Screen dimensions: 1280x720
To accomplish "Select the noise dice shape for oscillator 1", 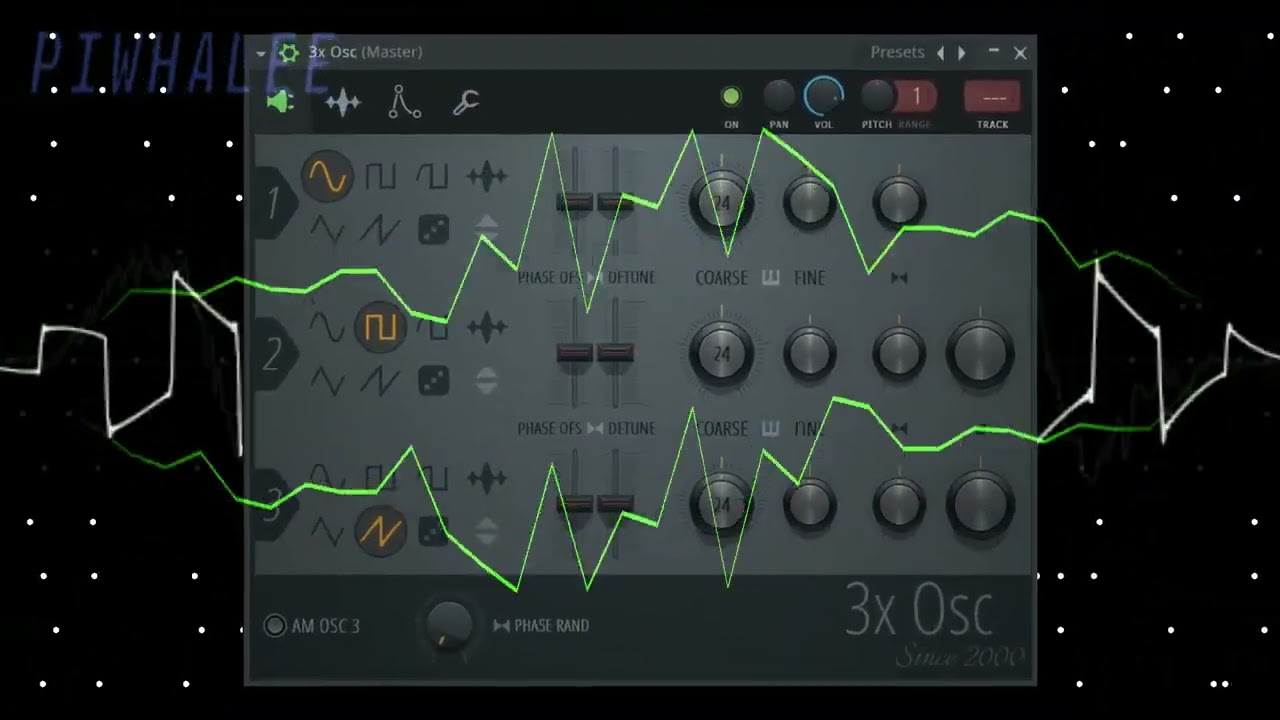I will [x=433, y=230].
